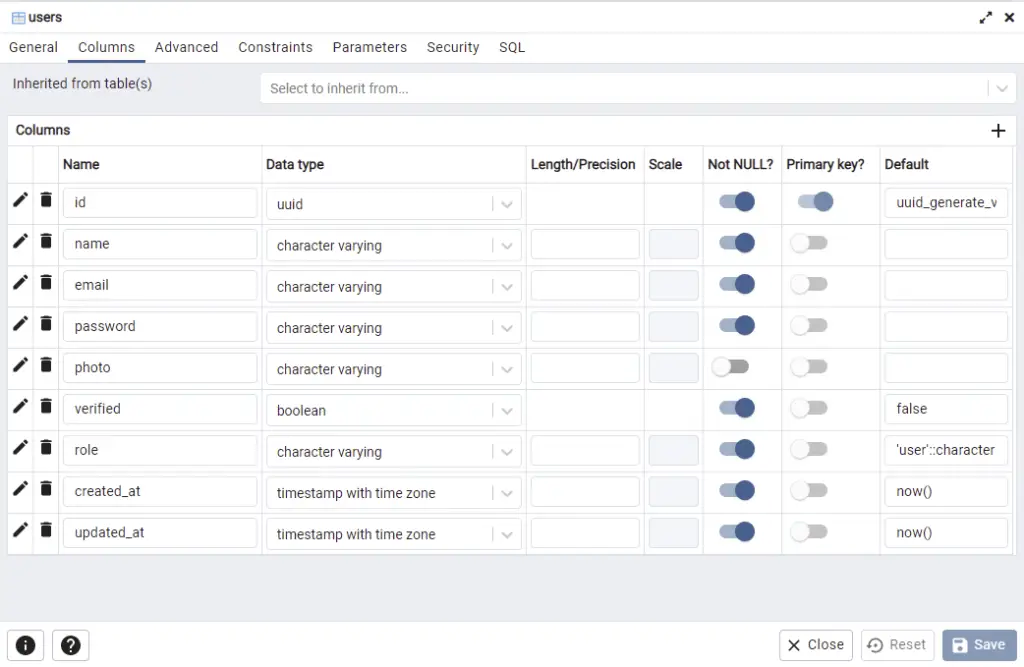Screen dimensions: 1024x667
Task: Click the Default field for the verified column
Action: point(945,408)
